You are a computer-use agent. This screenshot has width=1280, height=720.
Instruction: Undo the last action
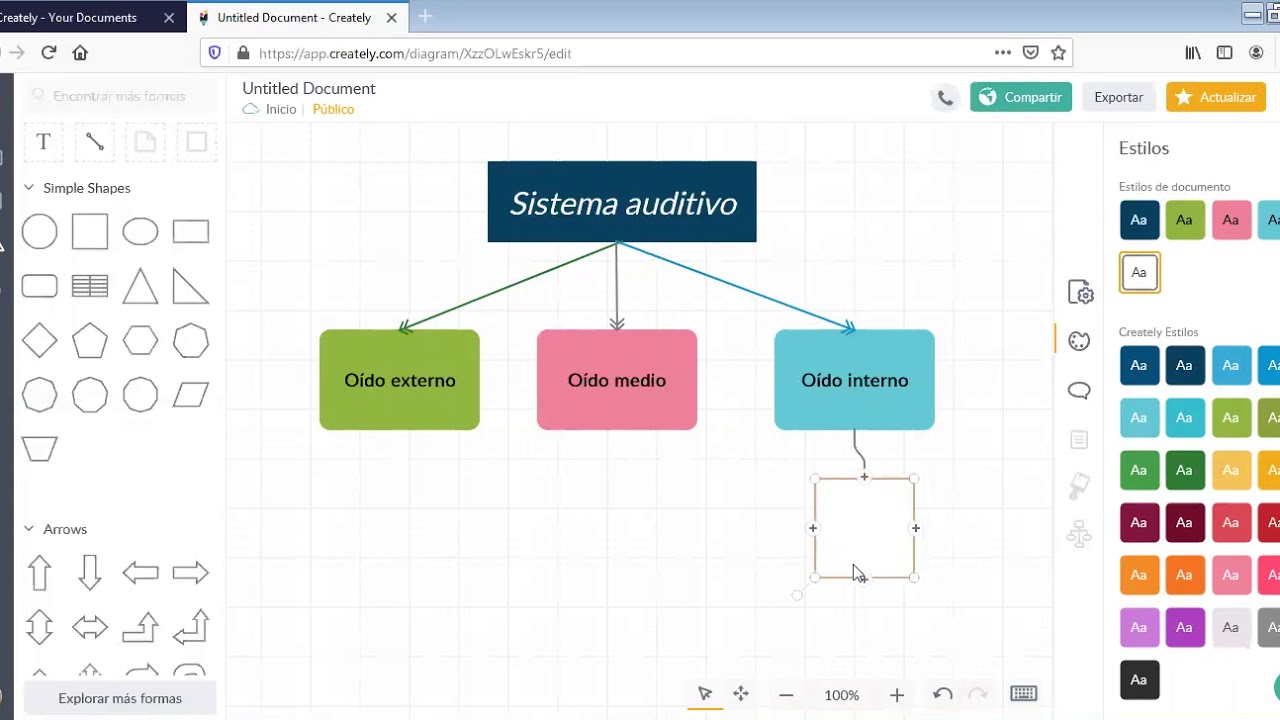[942, 694]
